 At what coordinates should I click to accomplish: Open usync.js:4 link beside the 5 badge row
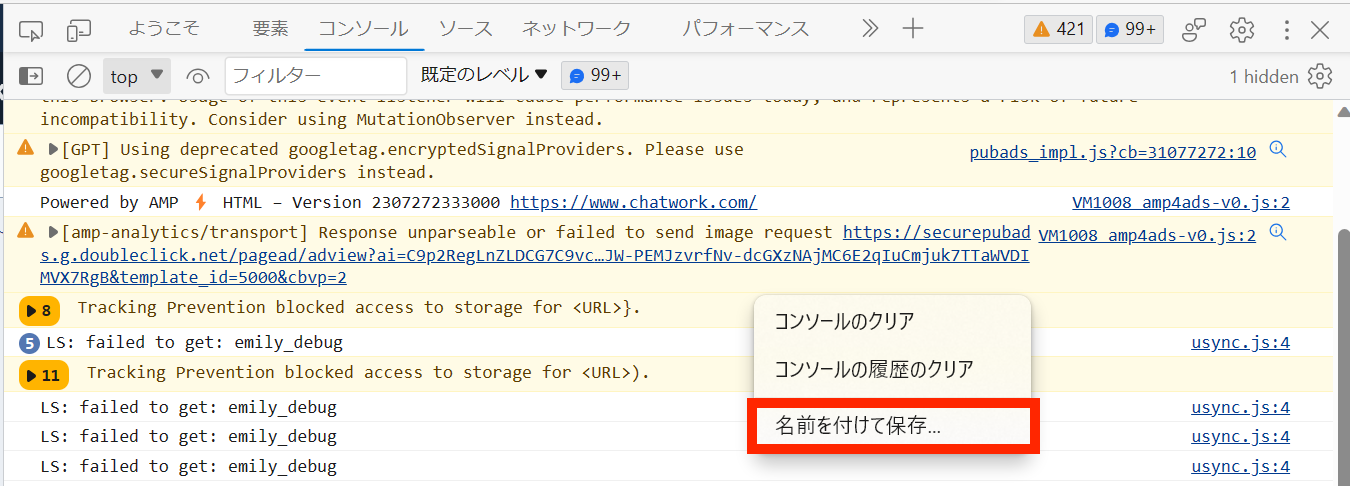point(1241,343)
